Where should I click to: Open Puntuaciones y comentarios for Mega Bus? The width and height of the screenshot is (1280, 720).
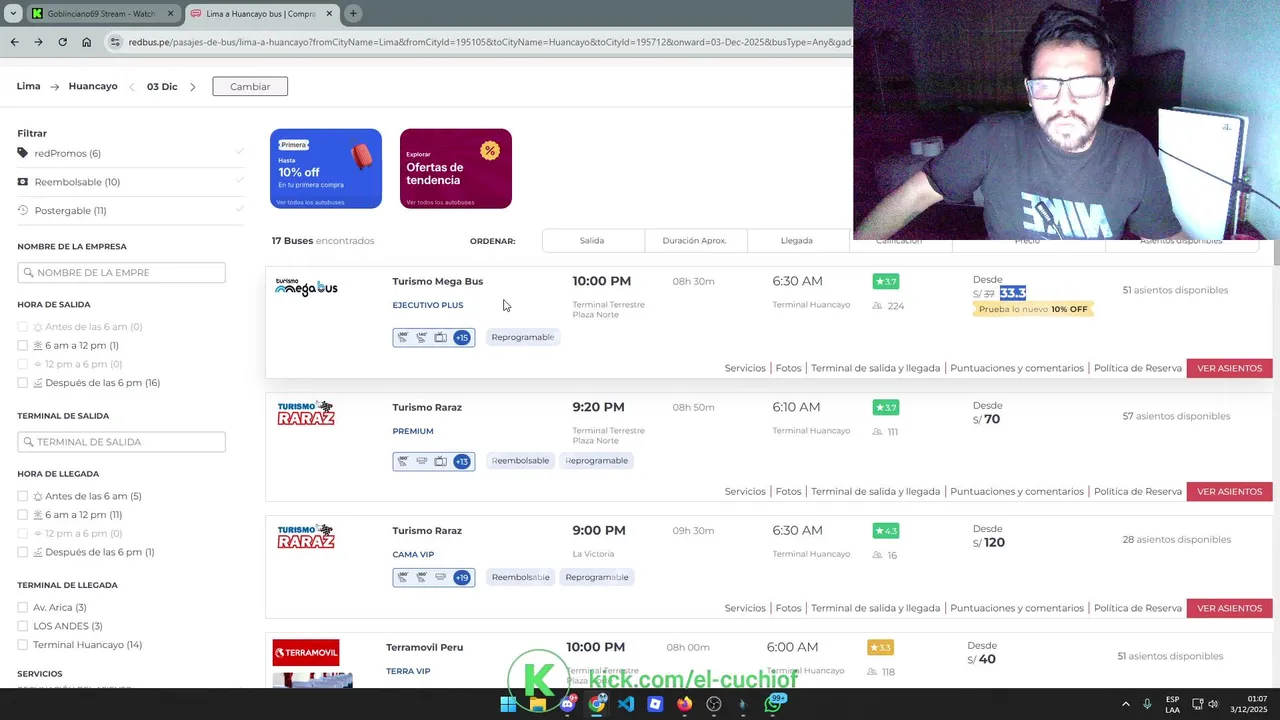1017,368
